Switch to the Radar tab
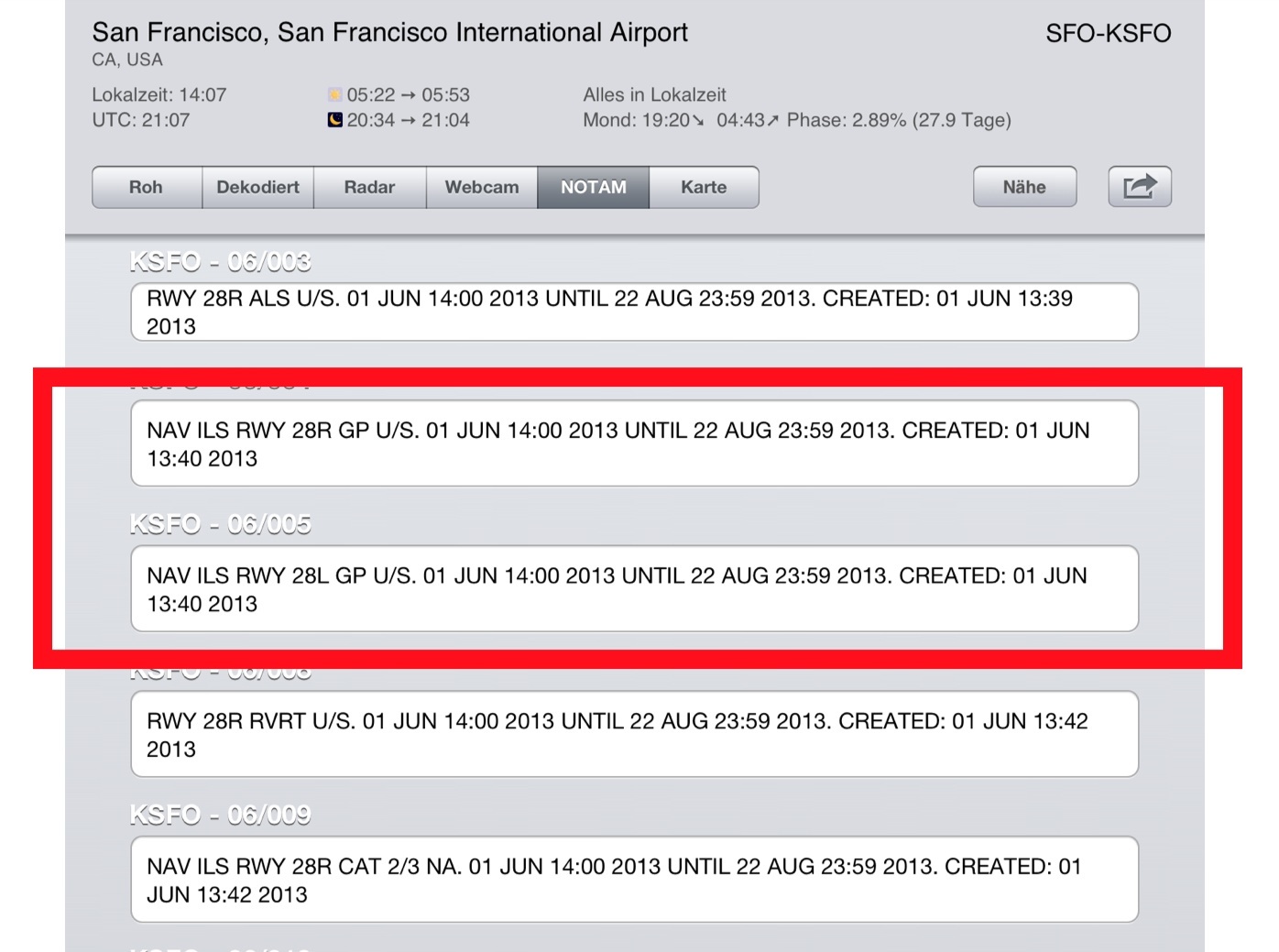The image size is (1279, 952). click(x=369, y=187)
